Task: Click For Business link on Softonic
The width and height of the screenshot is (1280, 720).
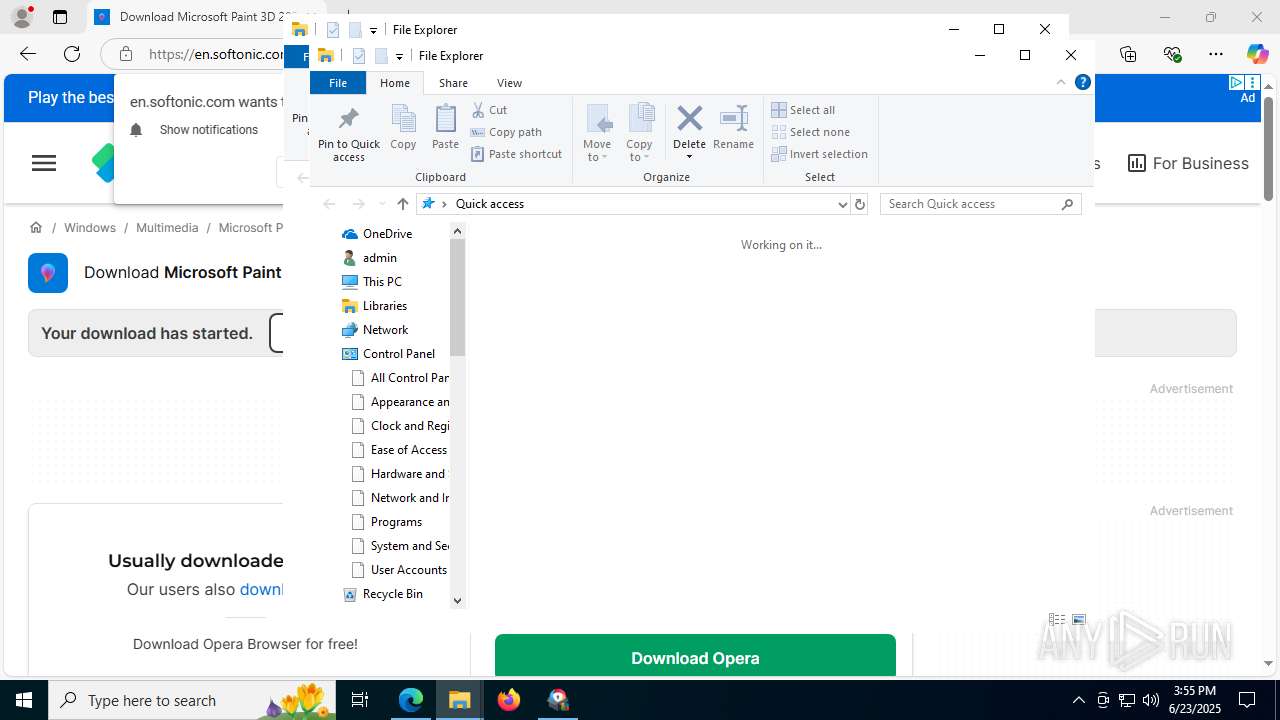Action: tap(1188, 163)
